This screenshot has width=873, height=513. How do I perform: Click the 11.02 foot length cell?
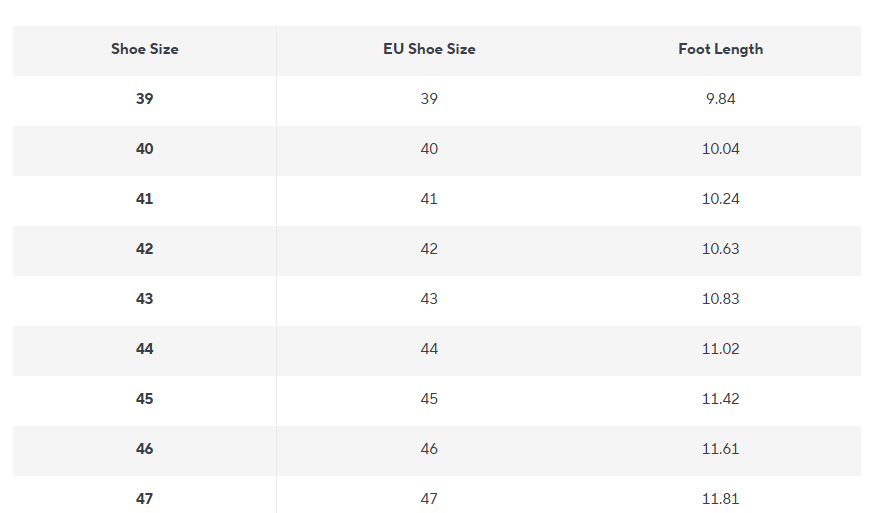720,349
